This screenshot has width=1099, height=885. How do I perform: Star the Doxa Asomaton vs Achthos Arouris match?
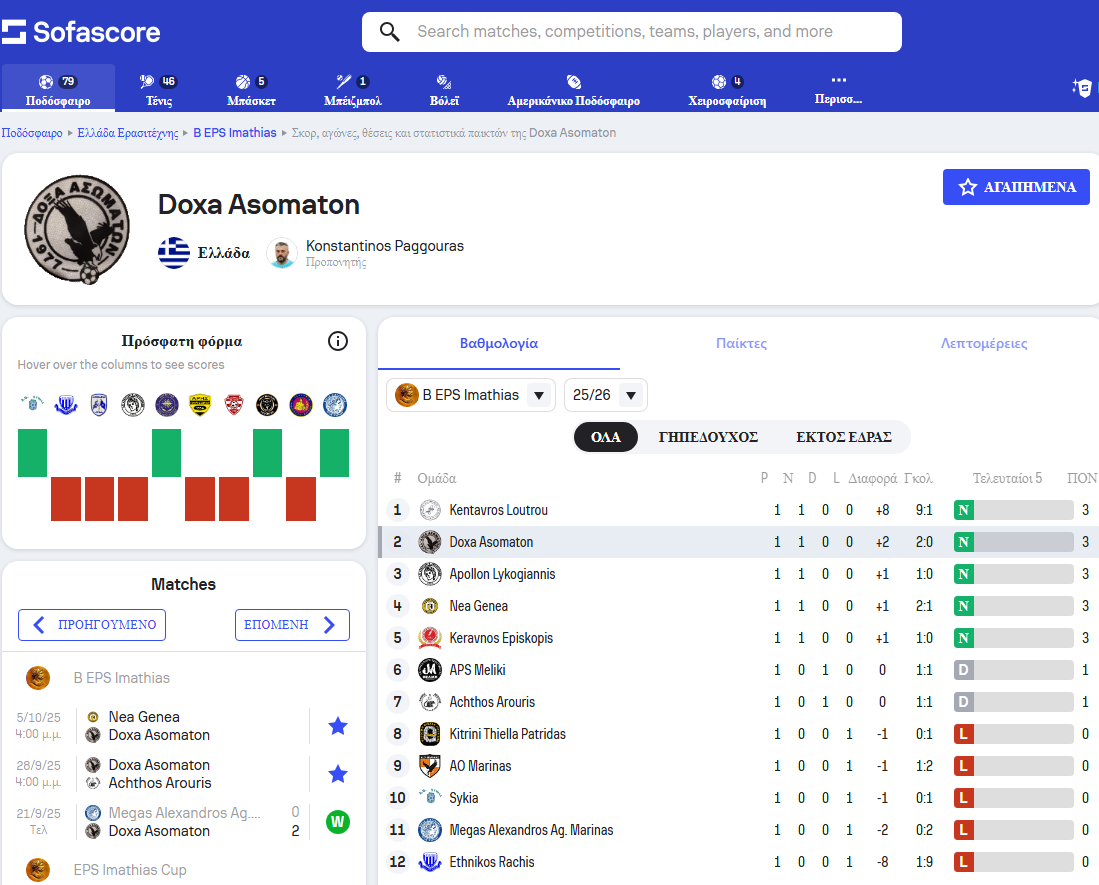338,774
